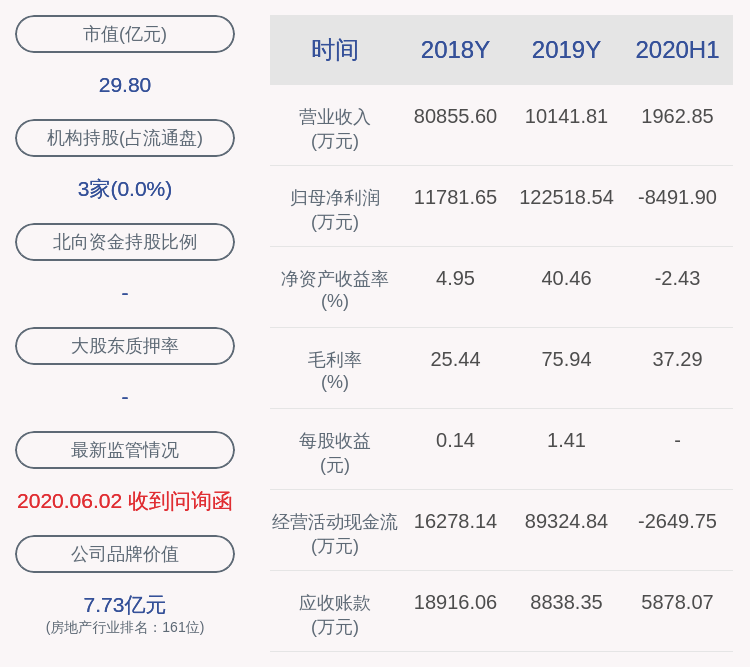Click gross margin value 37.29
Viewport: 750px width, 667px height.
[x=677, y=359]
